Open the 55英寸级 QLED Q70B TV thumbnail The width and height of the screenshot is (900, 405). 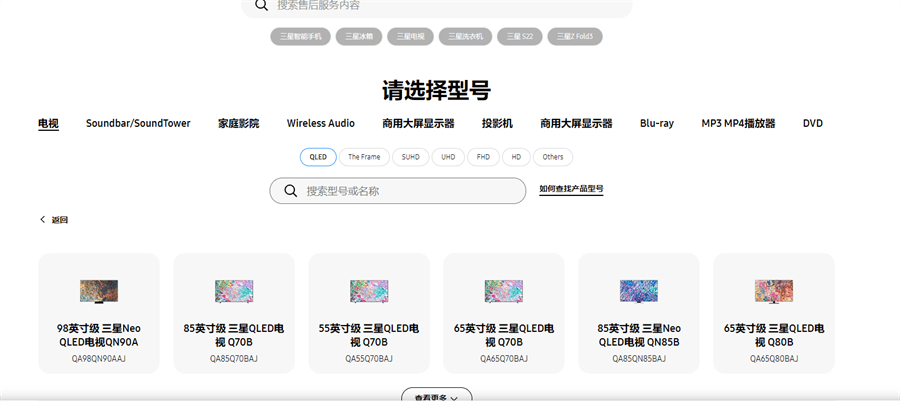pyautogui.click(x=369, y=291)
